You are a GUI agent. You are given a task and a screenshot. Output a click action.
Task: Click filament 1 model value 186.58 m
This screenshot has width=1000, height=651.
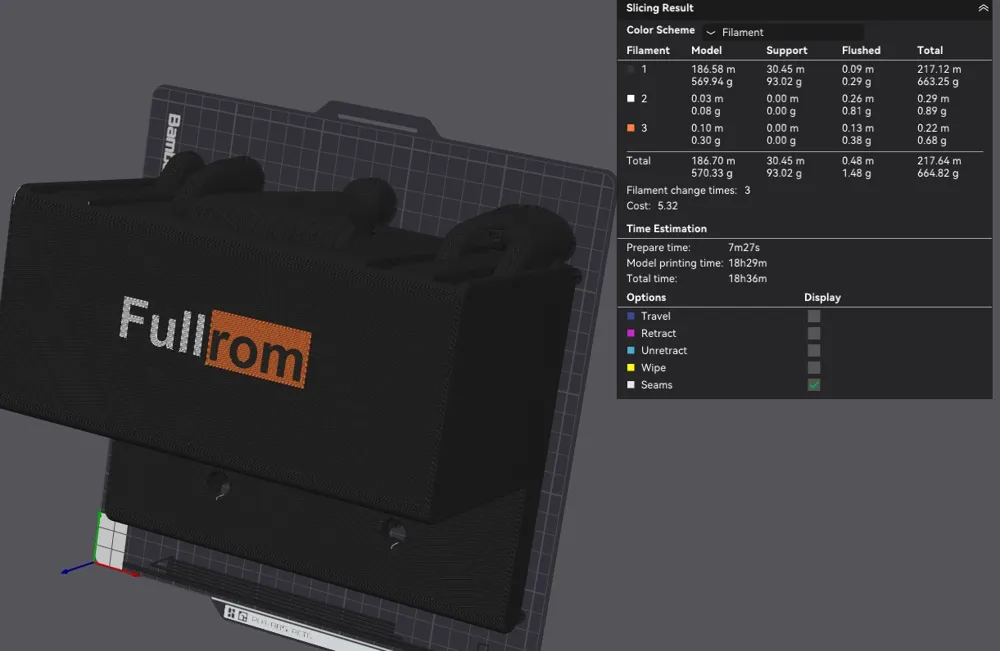[713, 69]
